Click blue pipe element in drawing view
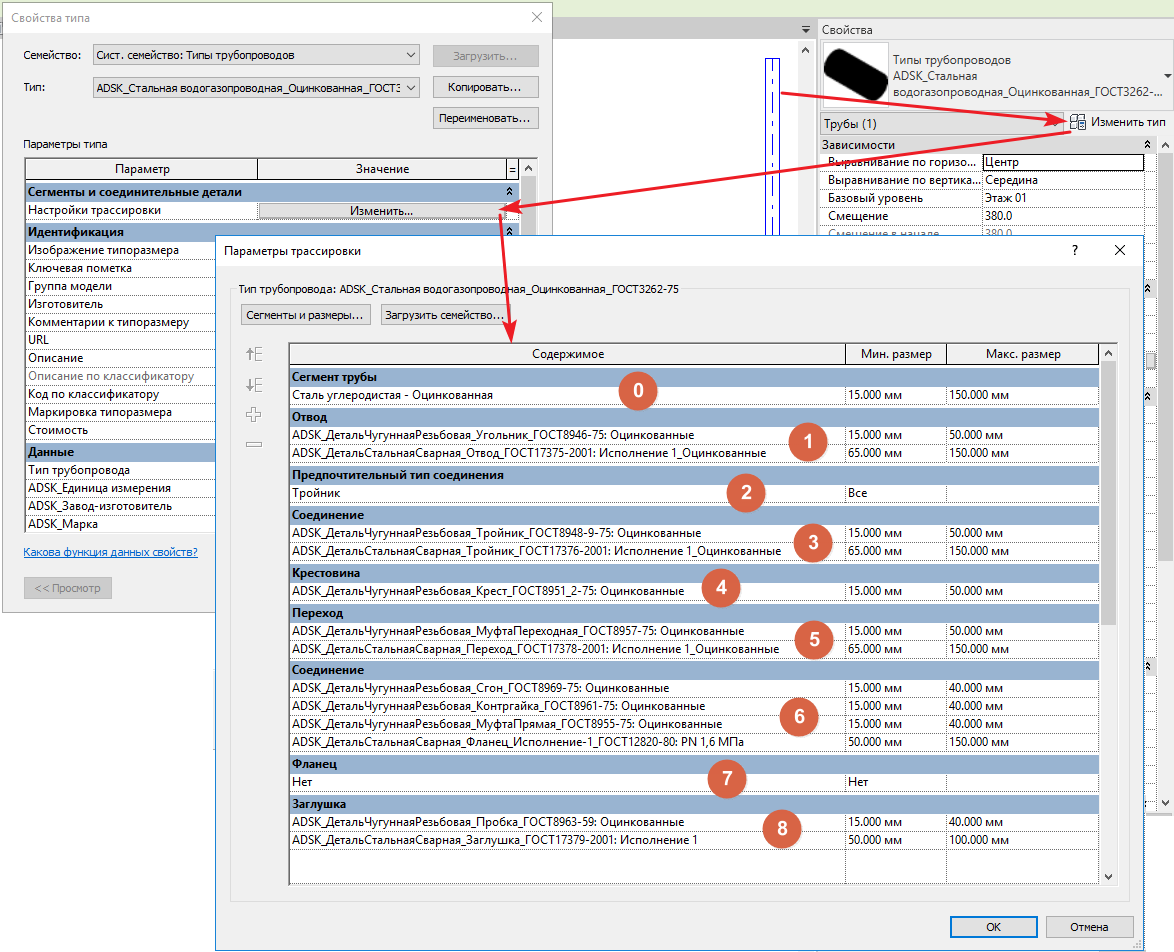Viewport: 1174px width, 952px height. (x=772, y=146)
